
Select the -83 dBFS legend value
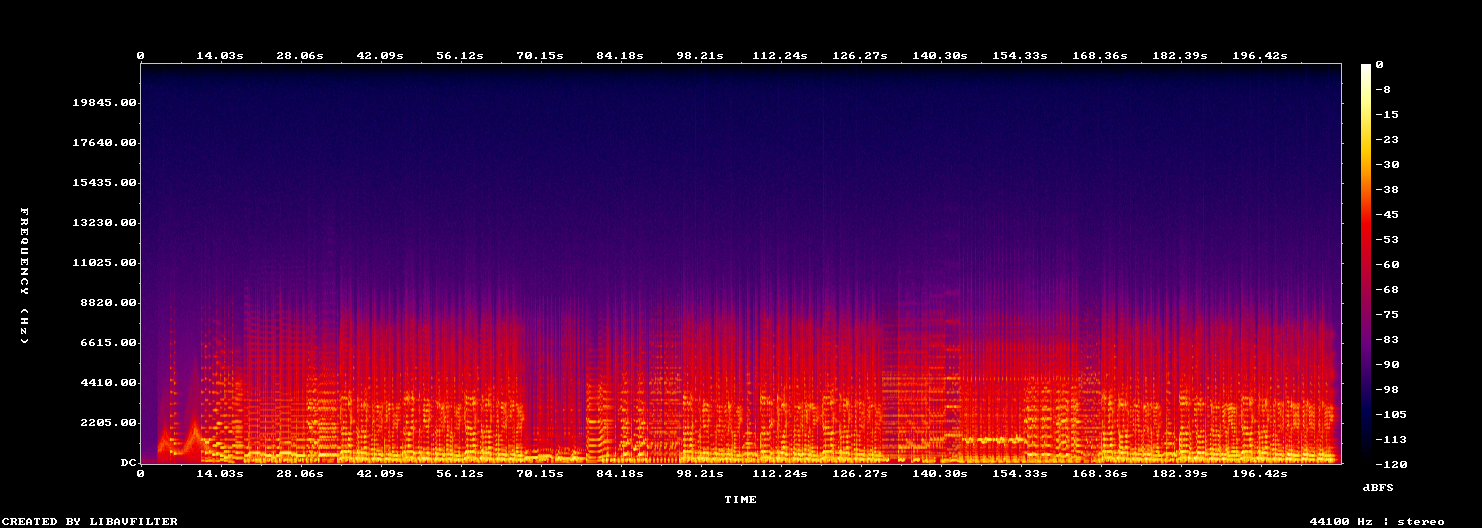1387,340
